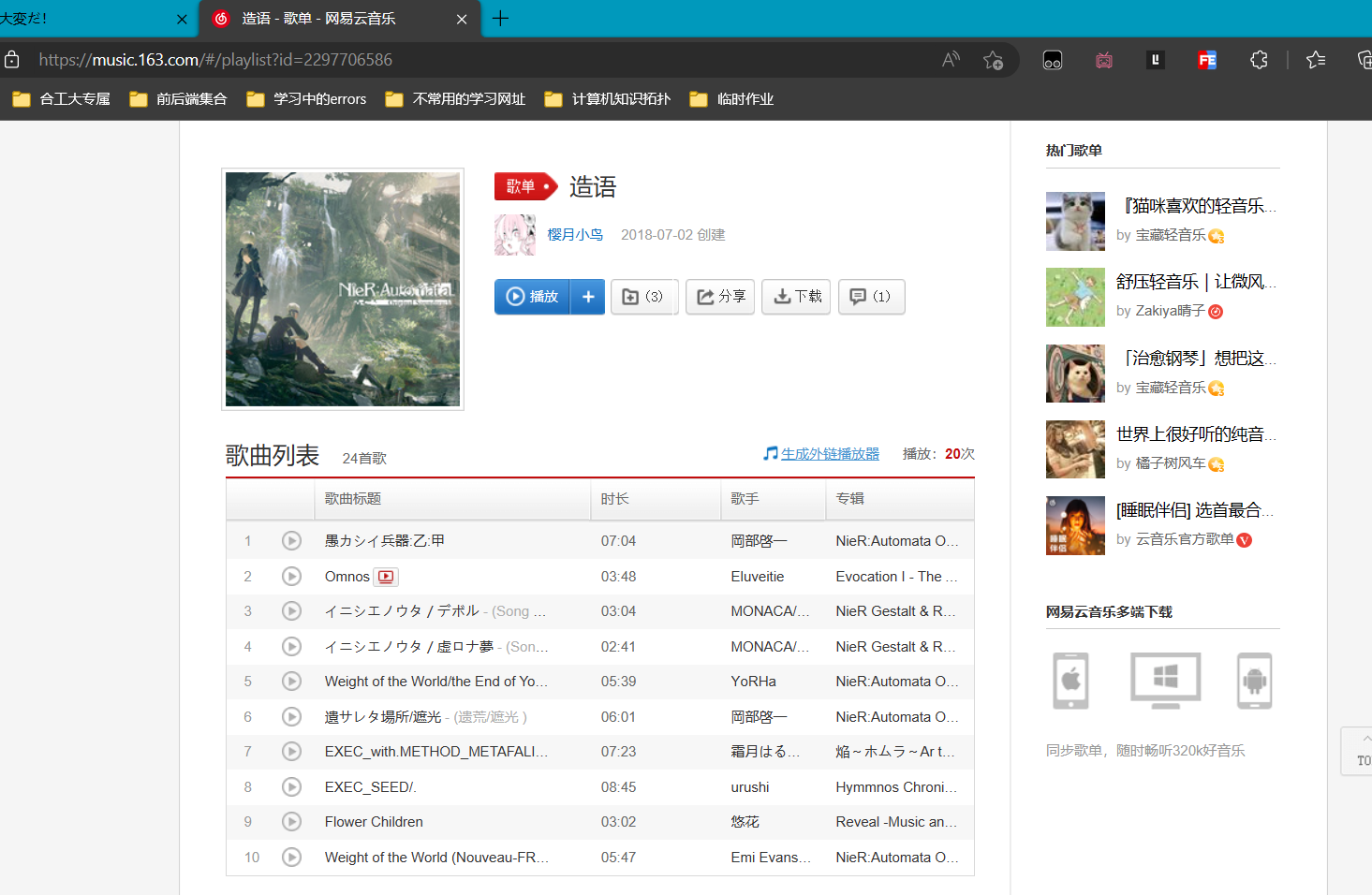Open the 临时作业 bookmark folder
Image resolution: width=1372 pixels, height=895 pixels.
[731, 99]
